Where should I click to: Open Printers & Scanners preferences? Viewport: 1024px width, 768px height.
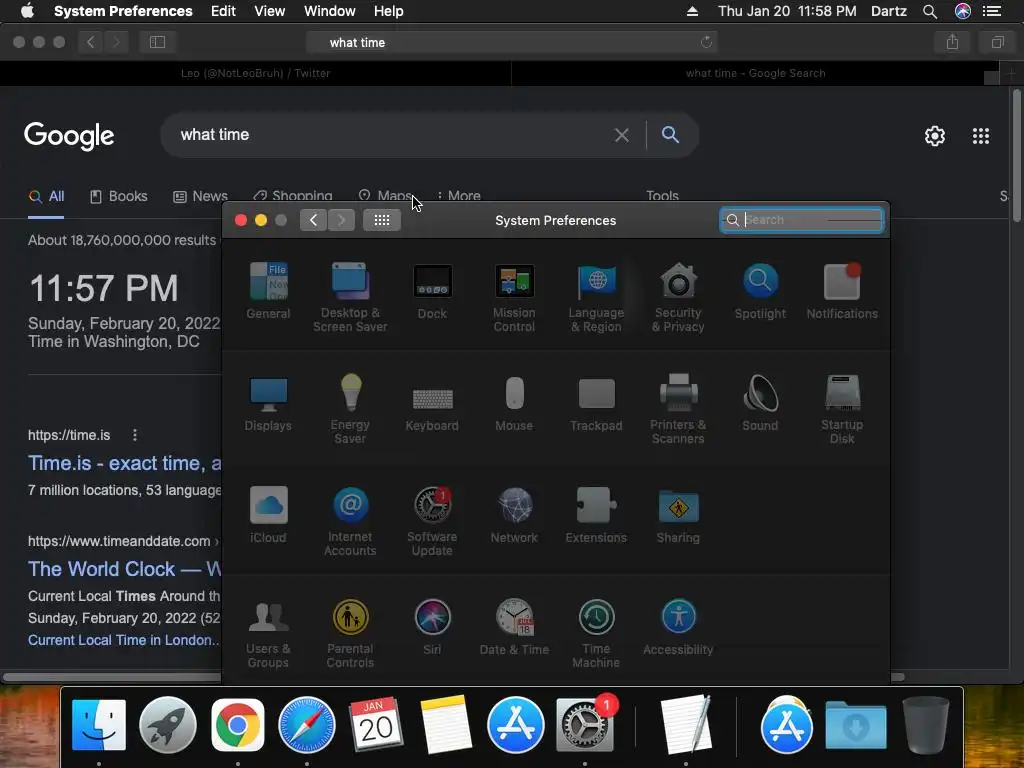pos(678,409)
